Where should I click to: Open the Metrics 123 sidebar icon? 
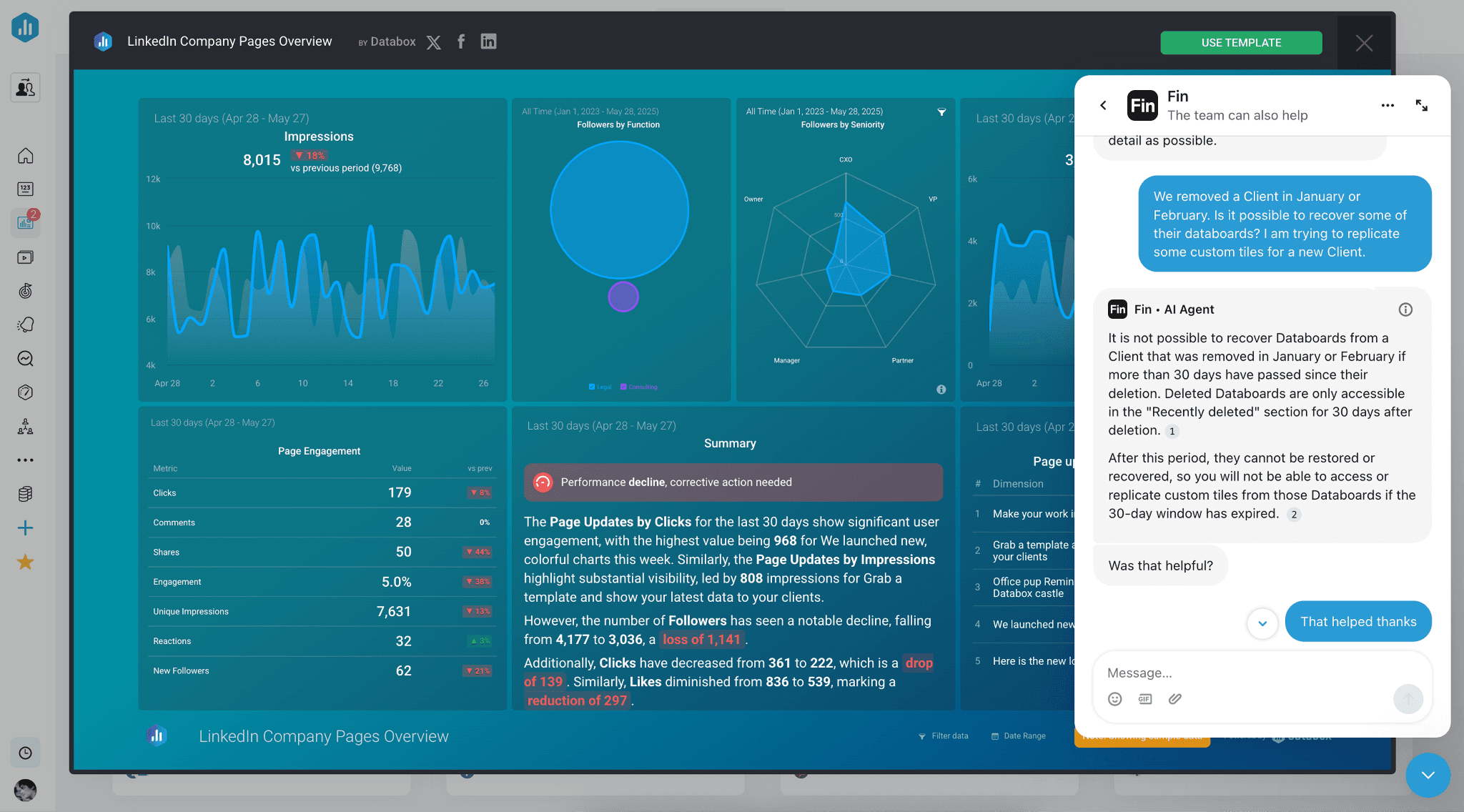pos(25,189)
